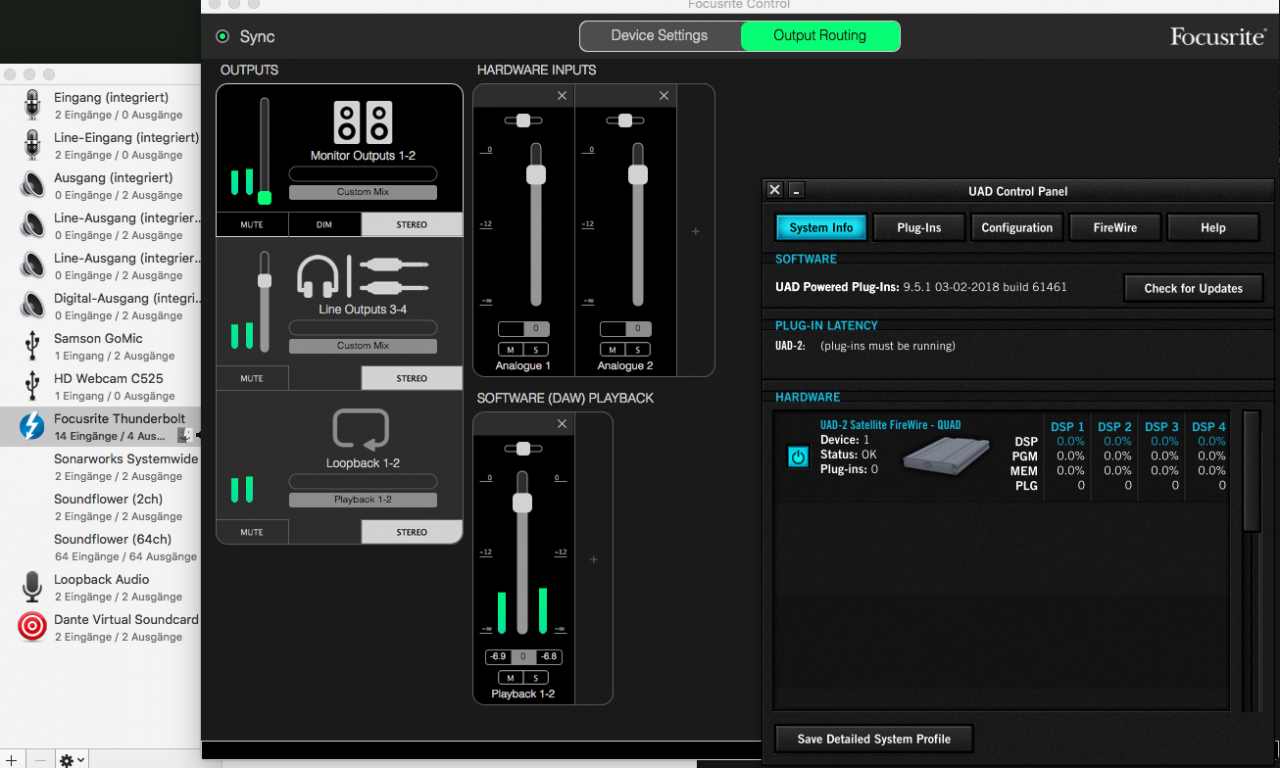Toggle UAD-2 Satellite device power icon
The width and height of the screenshot is (1280, 768).
tap(798, 457)
